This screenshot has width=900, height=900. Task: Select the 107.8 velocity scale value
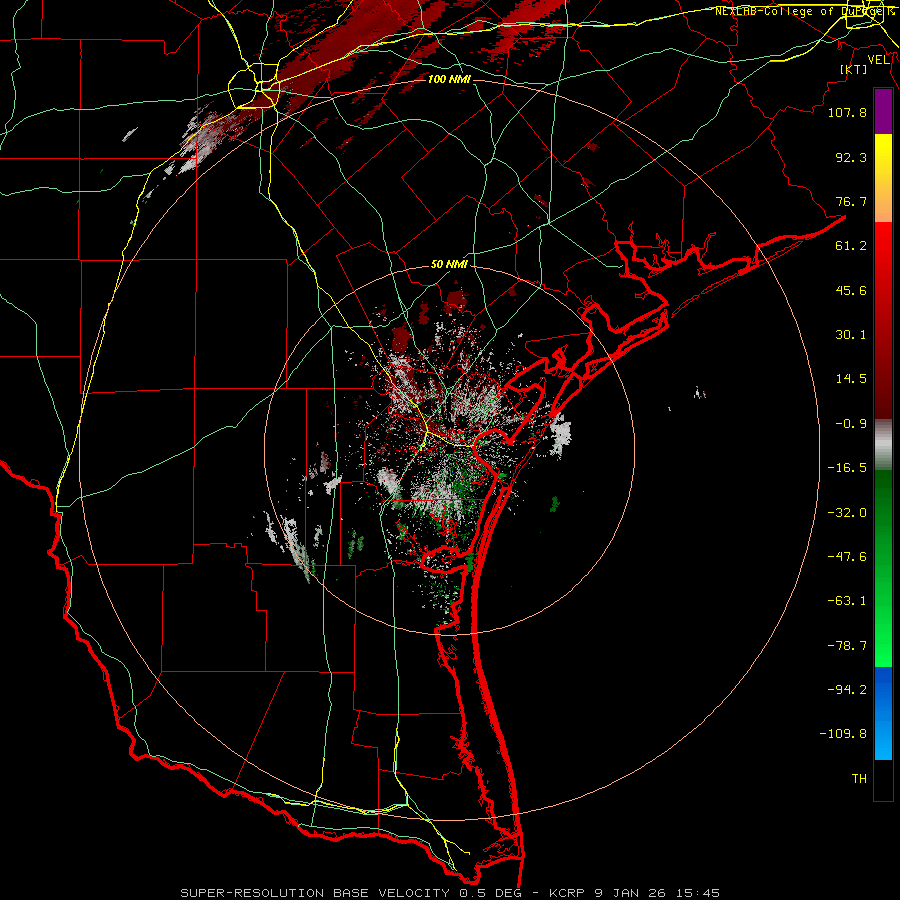(847, 112)
